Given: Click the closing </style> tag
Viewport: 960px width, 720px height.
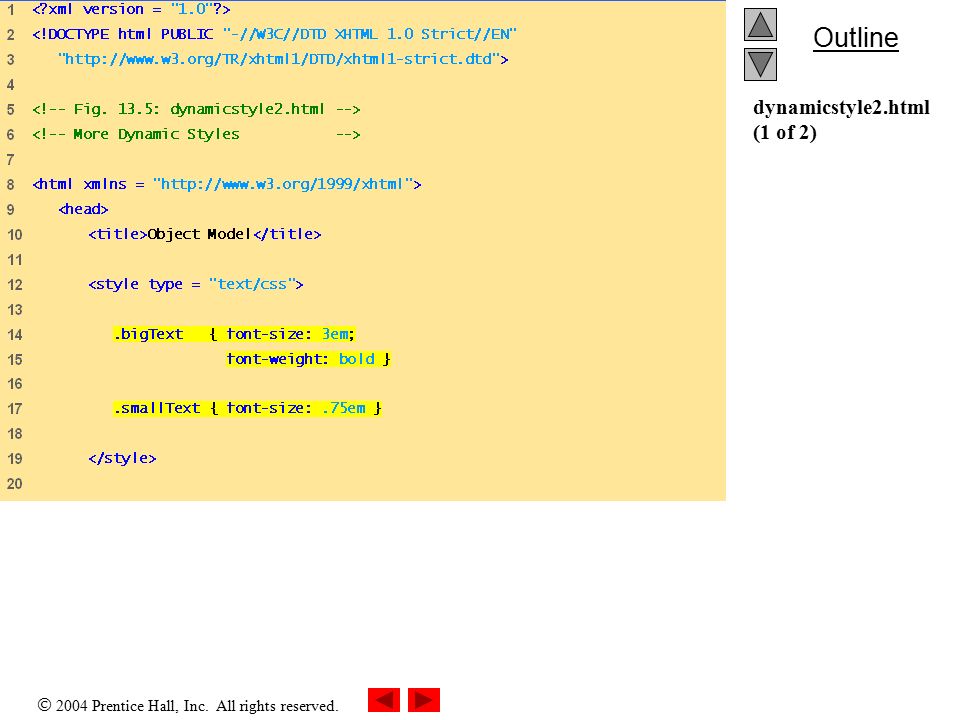Looking at the screenshot, I should (x=122, y=459).
